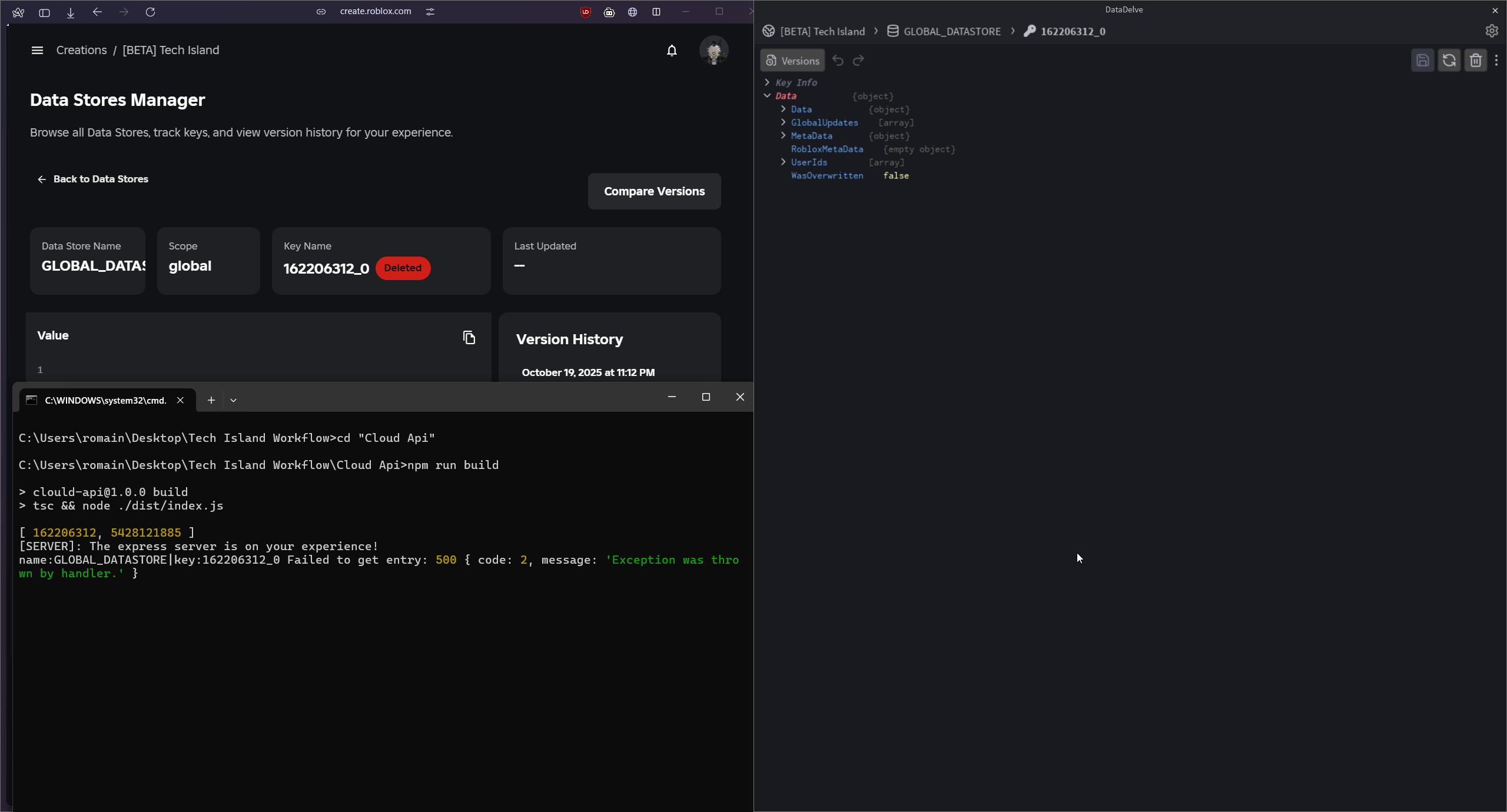This screenshot has height=812, width=1507.
Task: Open the notifications bell
Action: click(x=672, y=51)
